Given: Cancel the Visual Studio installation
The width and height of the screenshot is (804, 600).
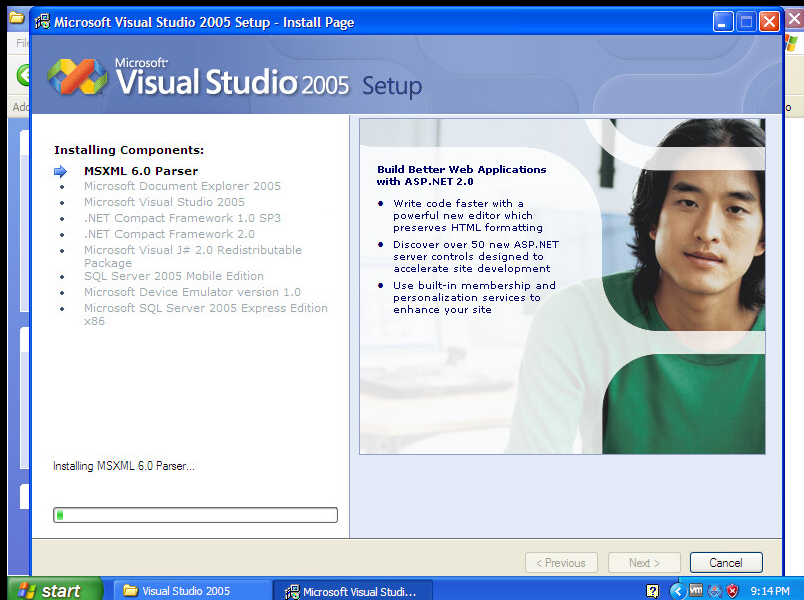Looking at the screenshot, I should (726, 563).
